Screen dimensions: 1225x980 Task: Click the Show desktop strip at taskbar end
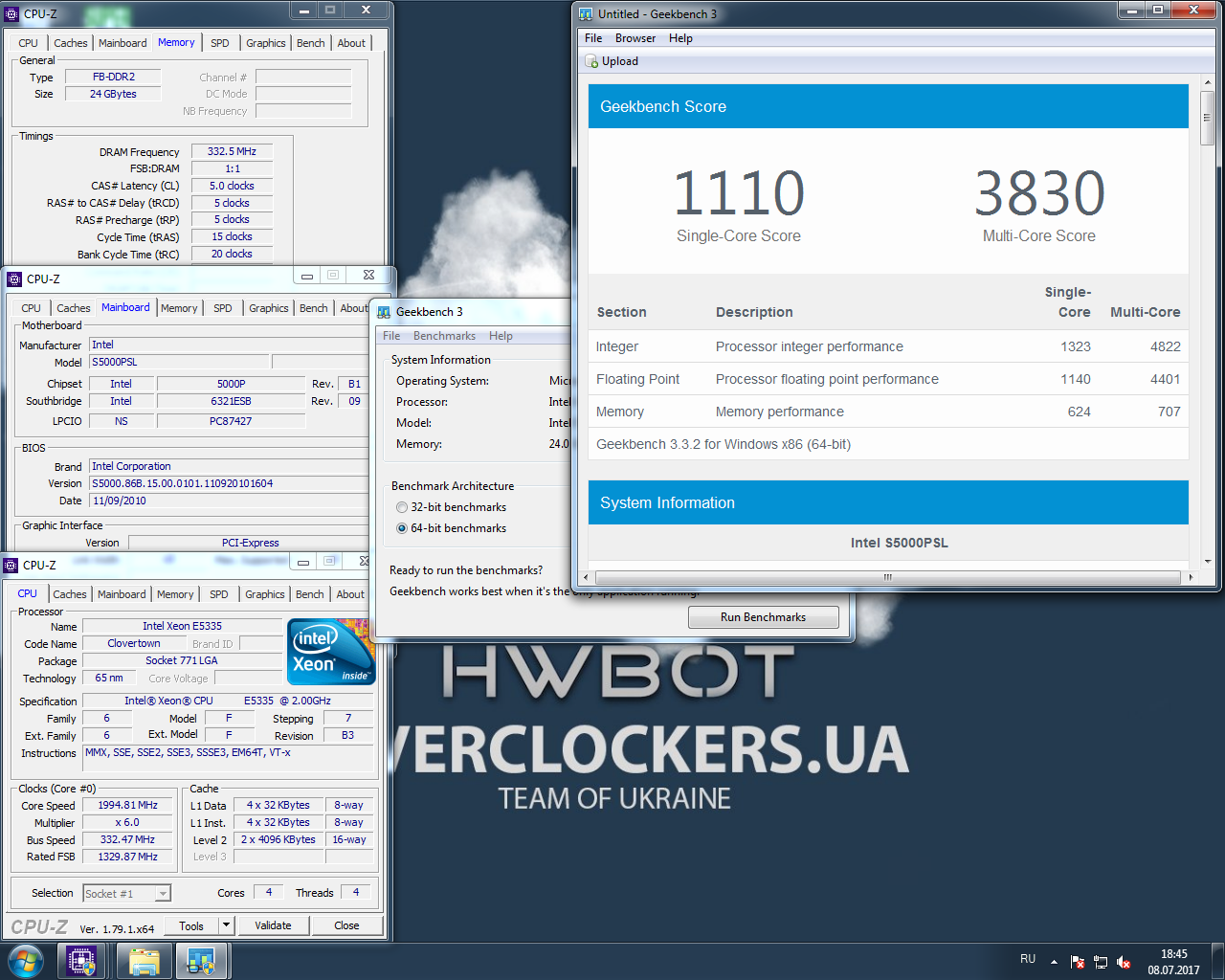(1217, 961)
